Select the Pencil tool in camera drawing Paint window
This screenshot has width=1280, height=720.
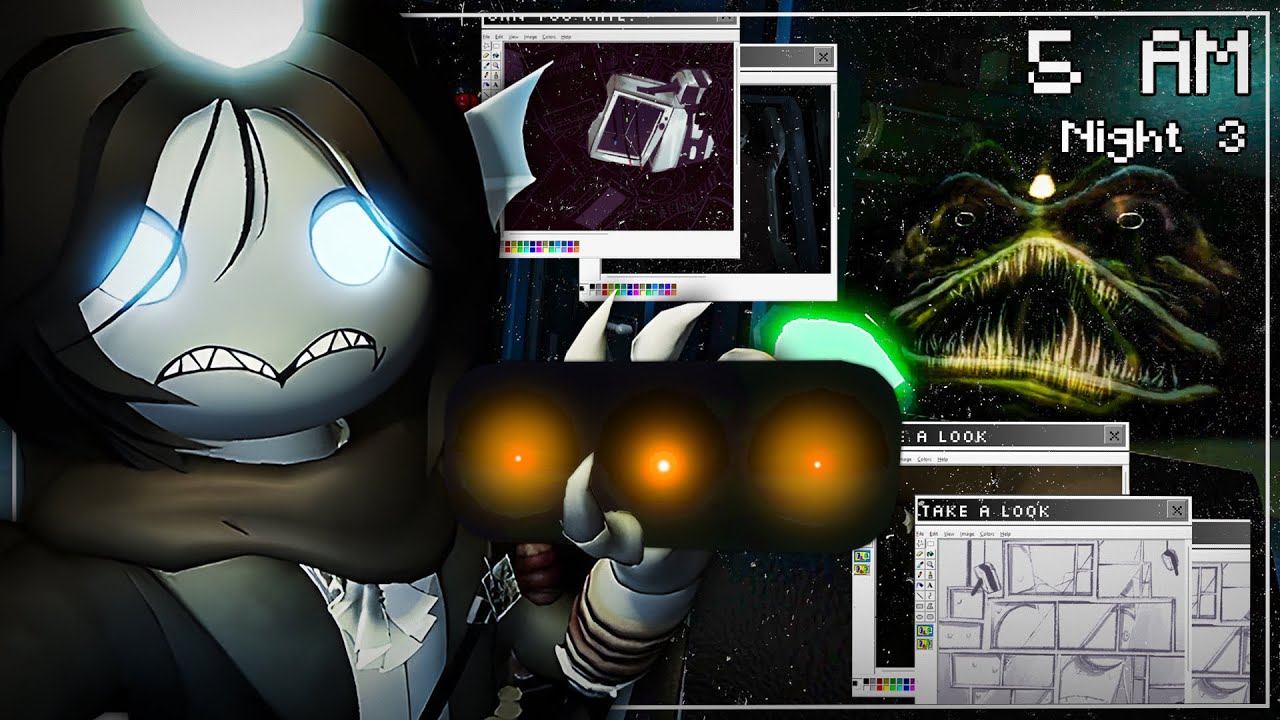[x=488, y=73]
